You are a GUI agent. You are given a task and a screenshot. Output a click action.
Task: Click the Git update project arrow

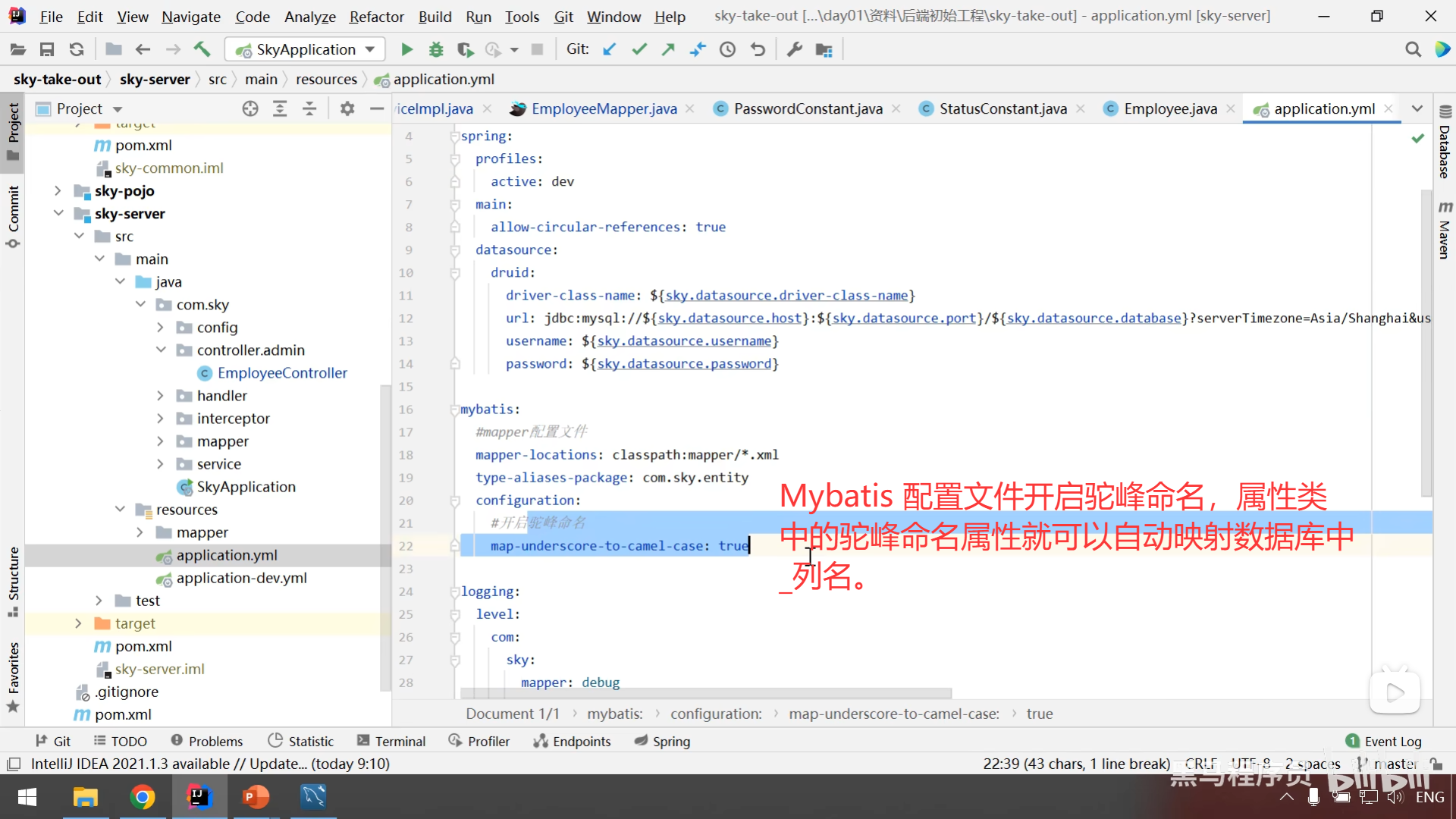609,49
